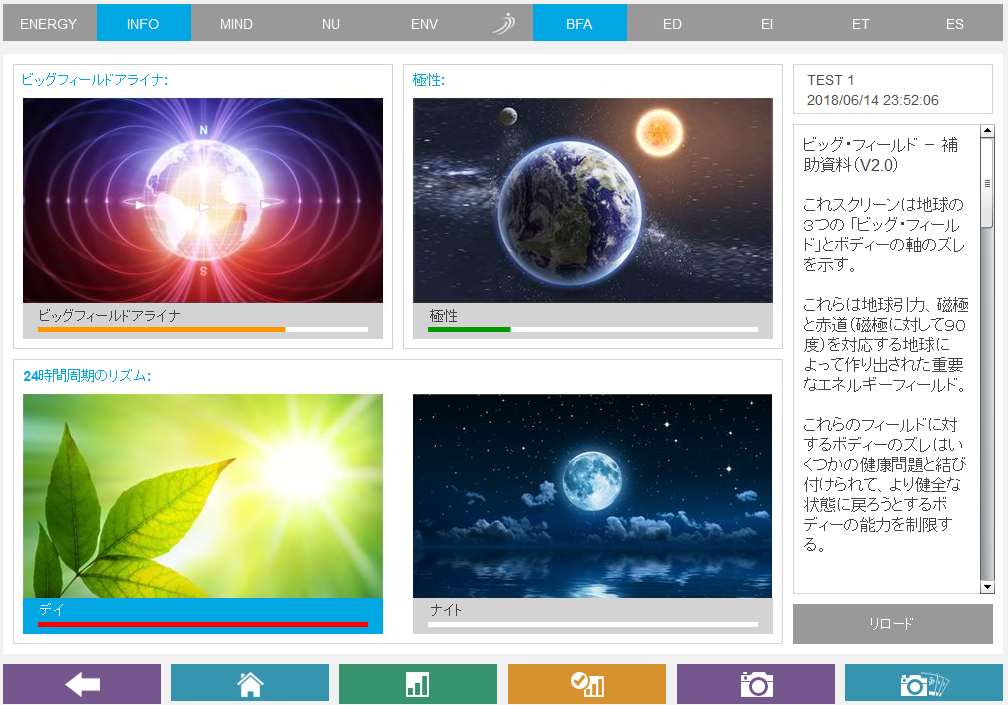Click the ビッグフィールドアライナ: section heading
Image resolution: width=1008 pixels, height=705 pixels.
click(x=94, y=80)
